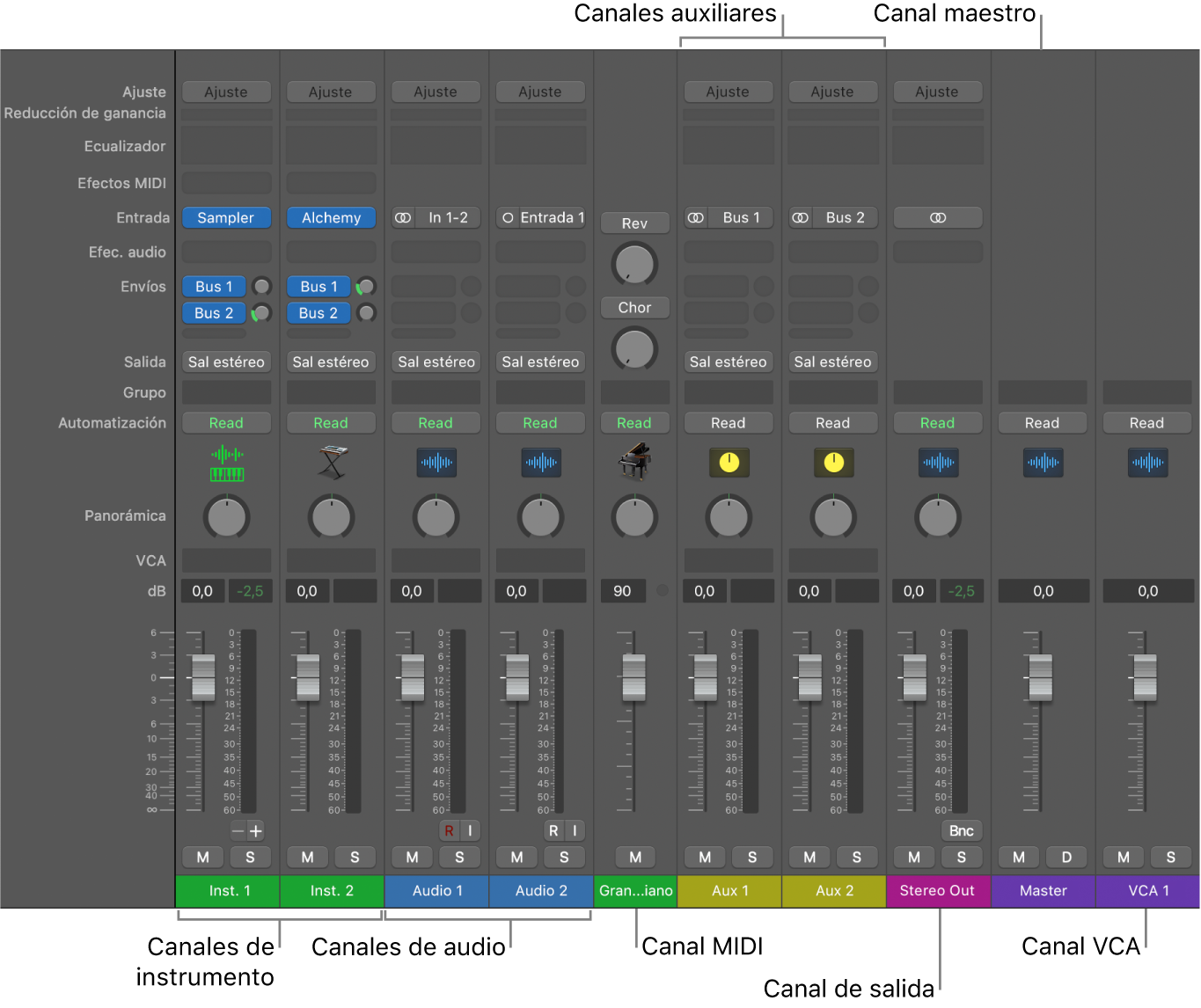Image resolution: width=1201 pixels, height=1008 pixels.
Task: Open the Sampler instrument slot on Inst. 1
Action: [226, 218]
